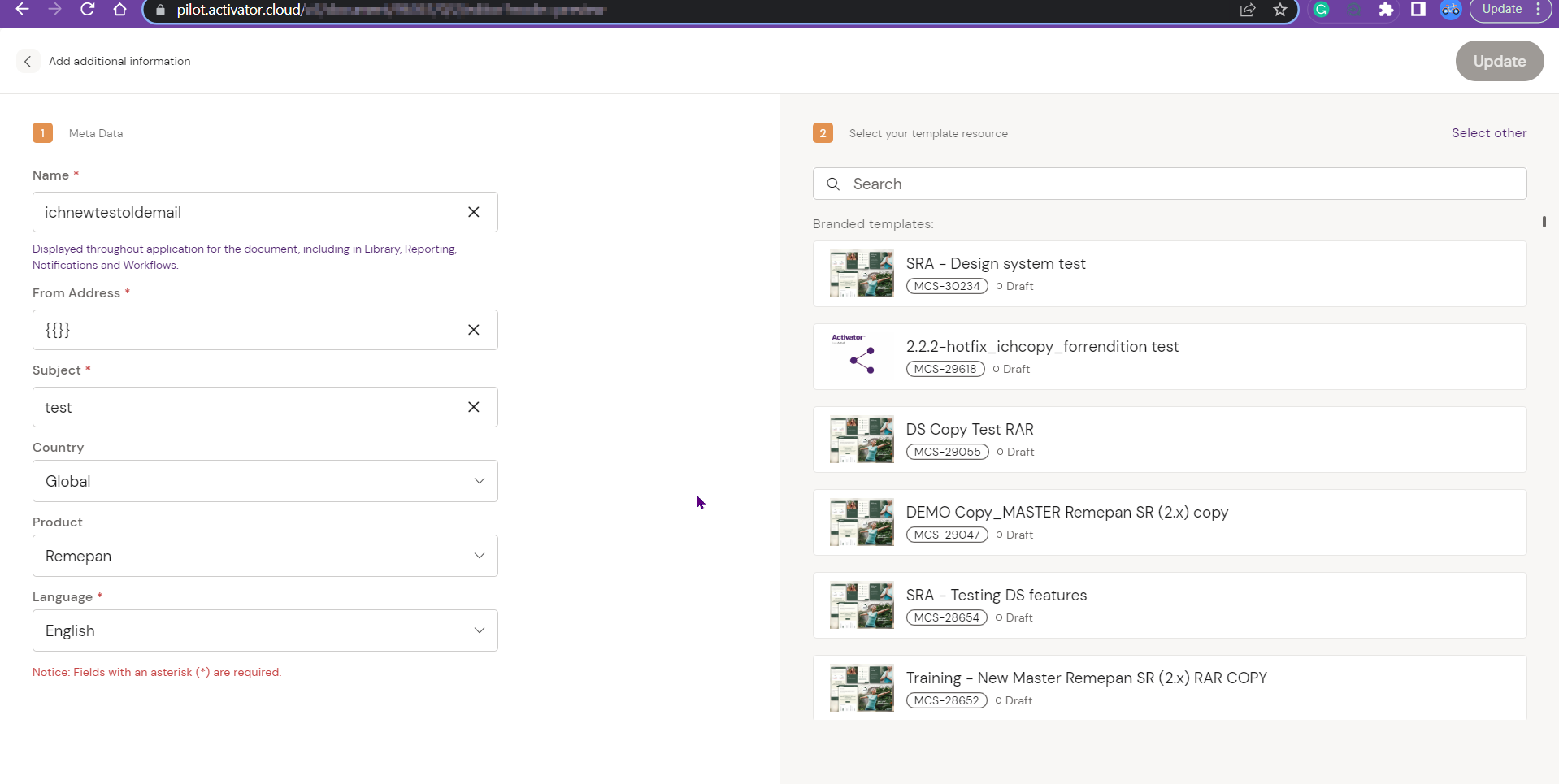The height and width of the screenshot is (784, 1559).
Task: Open the browser extensions puzzle icon
Action: coord(1386,10)
